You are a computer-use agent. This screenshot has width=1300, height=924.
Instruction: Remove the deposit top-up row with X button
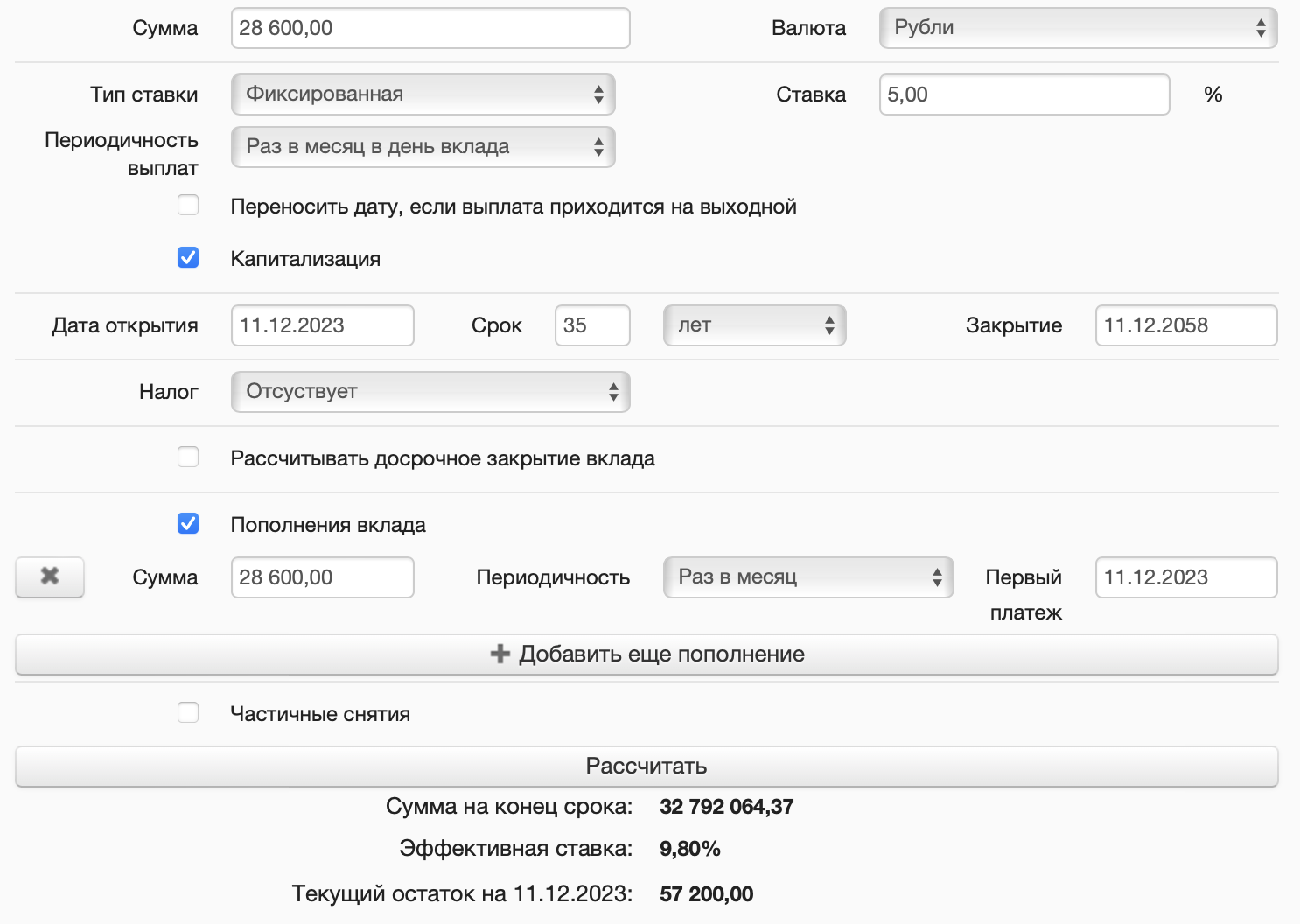[x=50, y=577]
